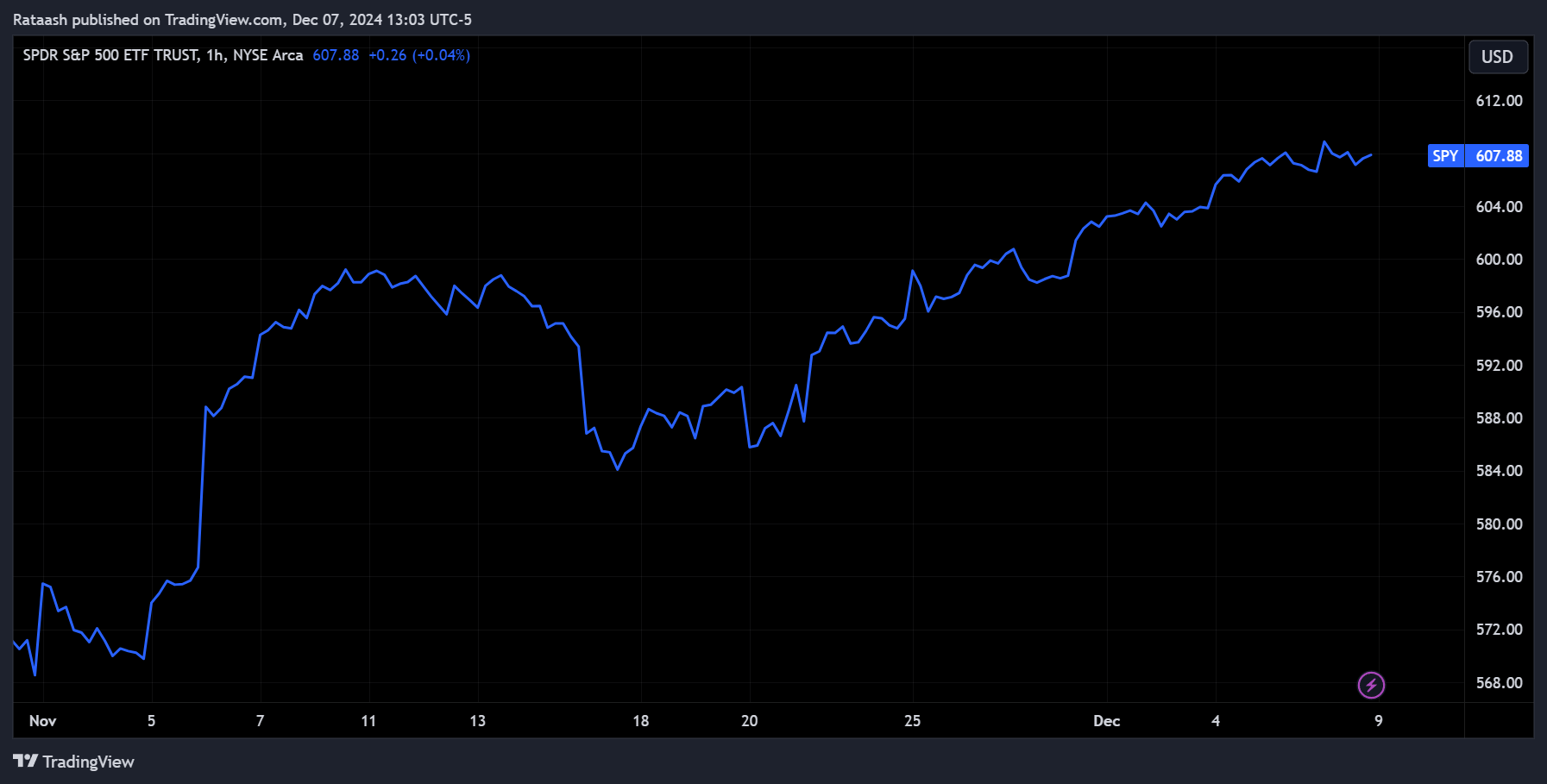Viewport: 1547px width, 784px height.
Task: Click the purple lightning bolt icon
Action: 1371,686
